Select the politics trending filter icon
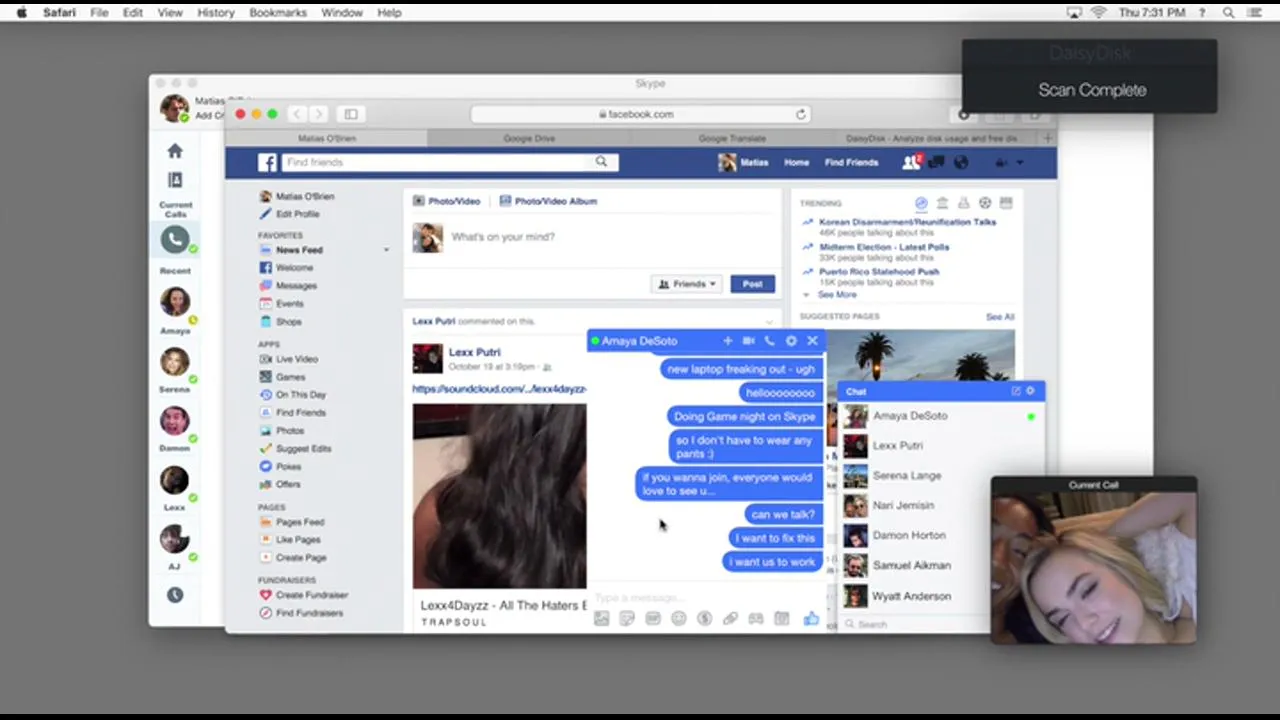1280x720 pixels. 942,203
